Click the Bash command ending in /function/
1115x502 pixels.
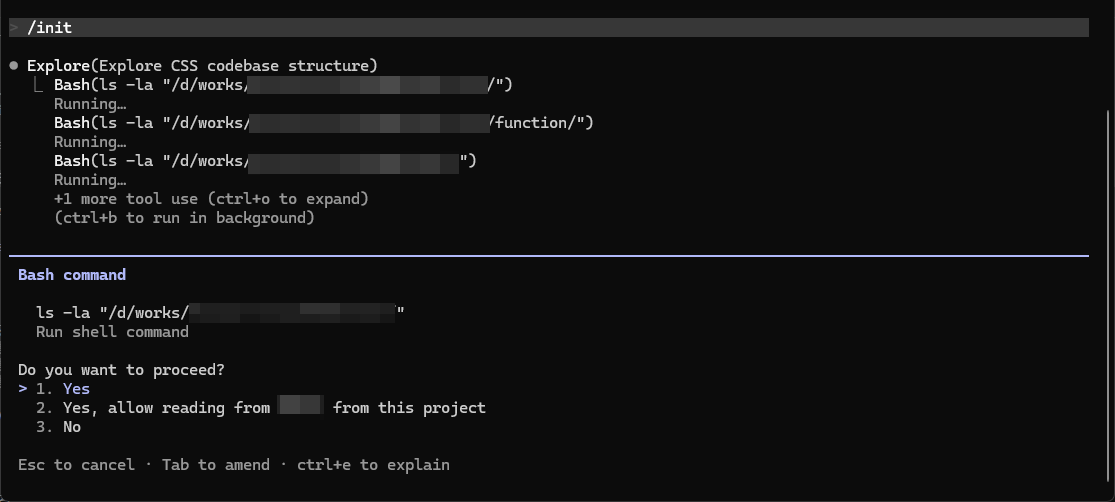(x=324, y=123)
